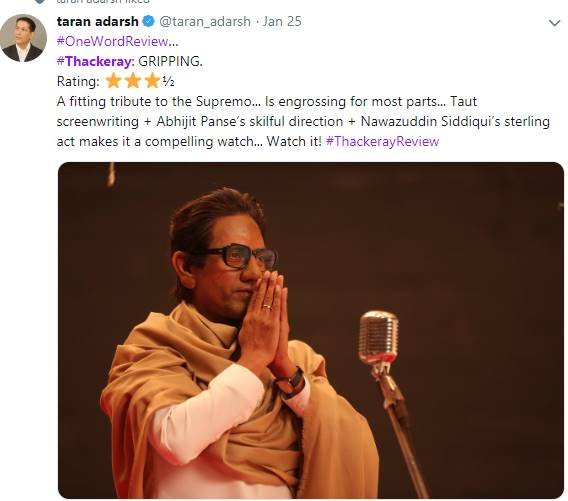Expand the tweet options chevron menu
This screenshot has height=501, width=568.
pos(555,23)
